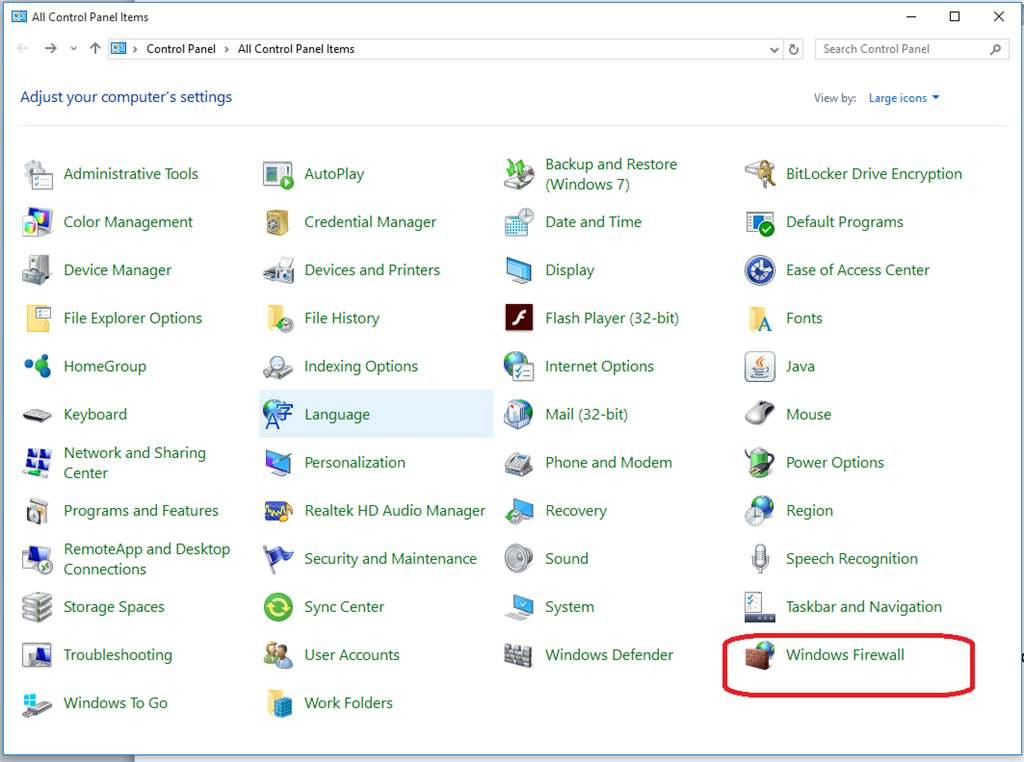This screenshot has width=1024, height=762.
Task: Open the Troubleshooting link
Action: tap(118, 655)
